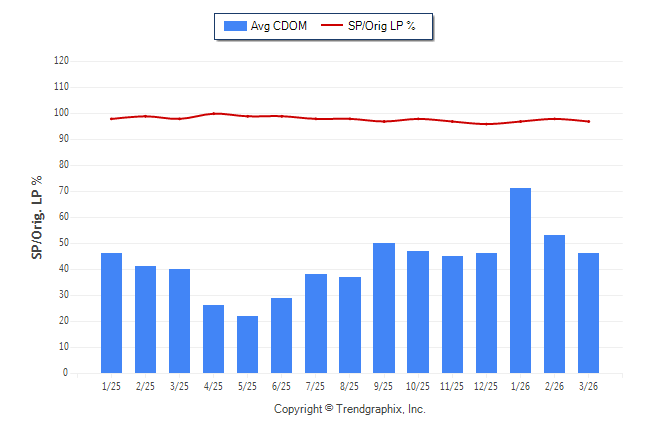Click the 7/25 x-axis label
Viewport: 646px width, 434px height.
click(x=315, y=385)
